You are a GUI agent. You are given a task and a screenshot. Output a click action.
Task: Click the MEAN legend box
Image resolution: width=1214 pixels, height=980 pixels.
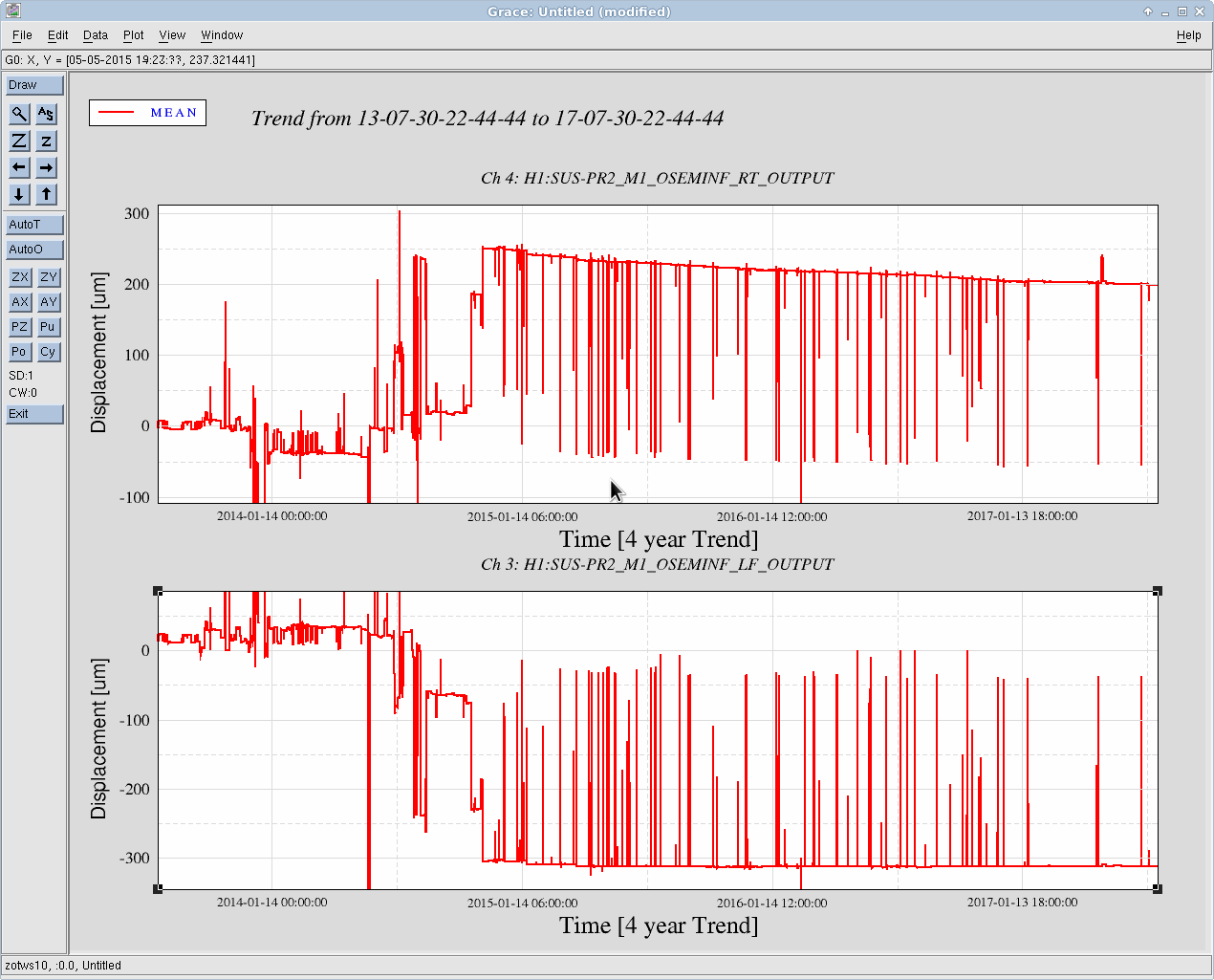pos(148,113)
